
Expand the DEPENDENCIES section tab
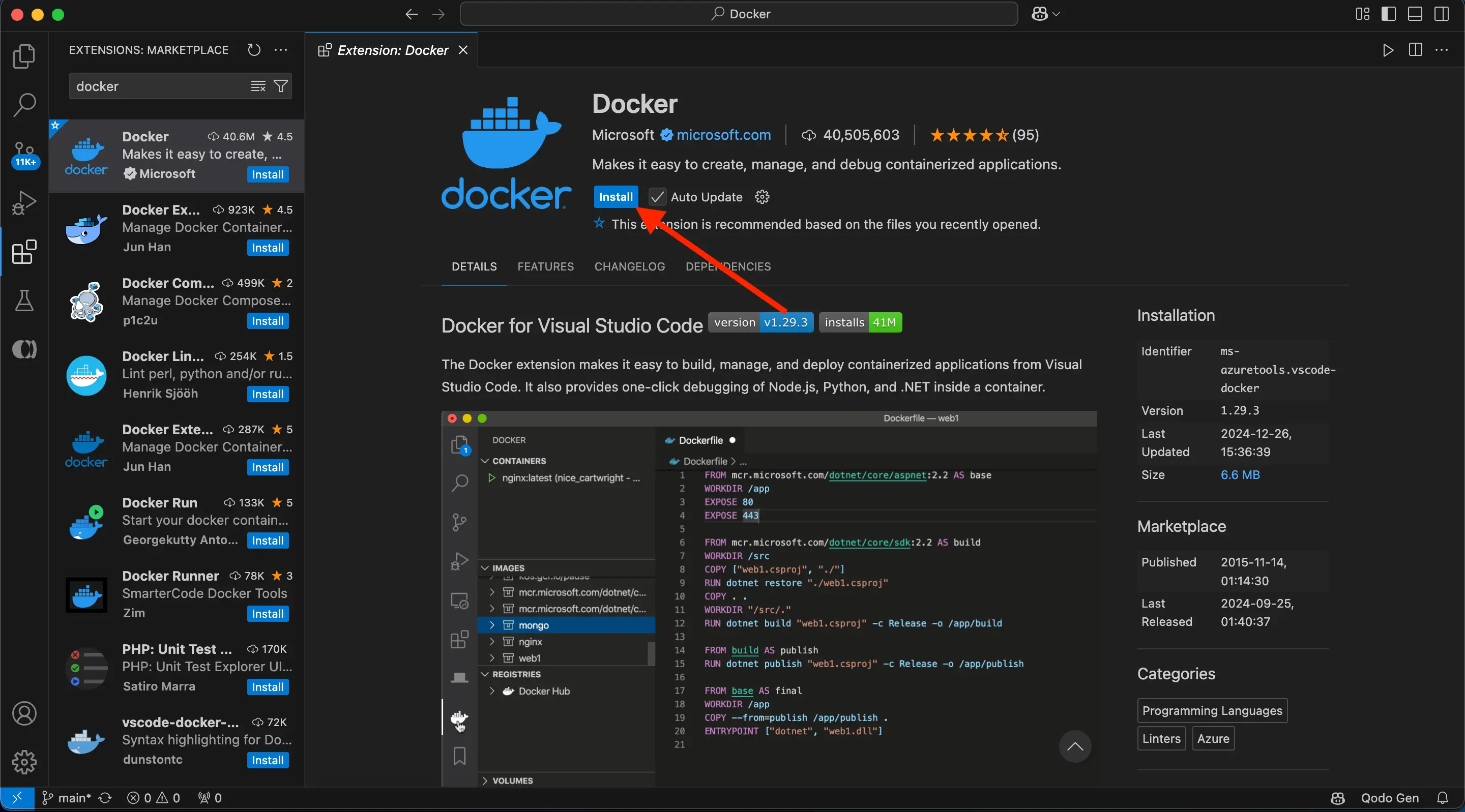(728, 266)
